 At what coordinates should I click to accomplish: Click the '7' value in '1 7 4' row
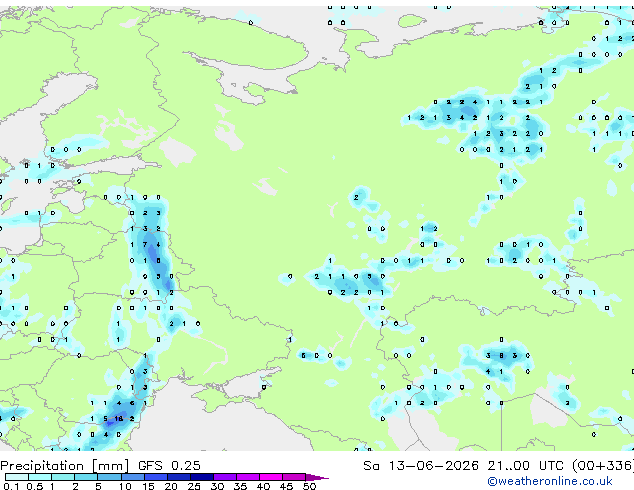[x=145, y=245]
